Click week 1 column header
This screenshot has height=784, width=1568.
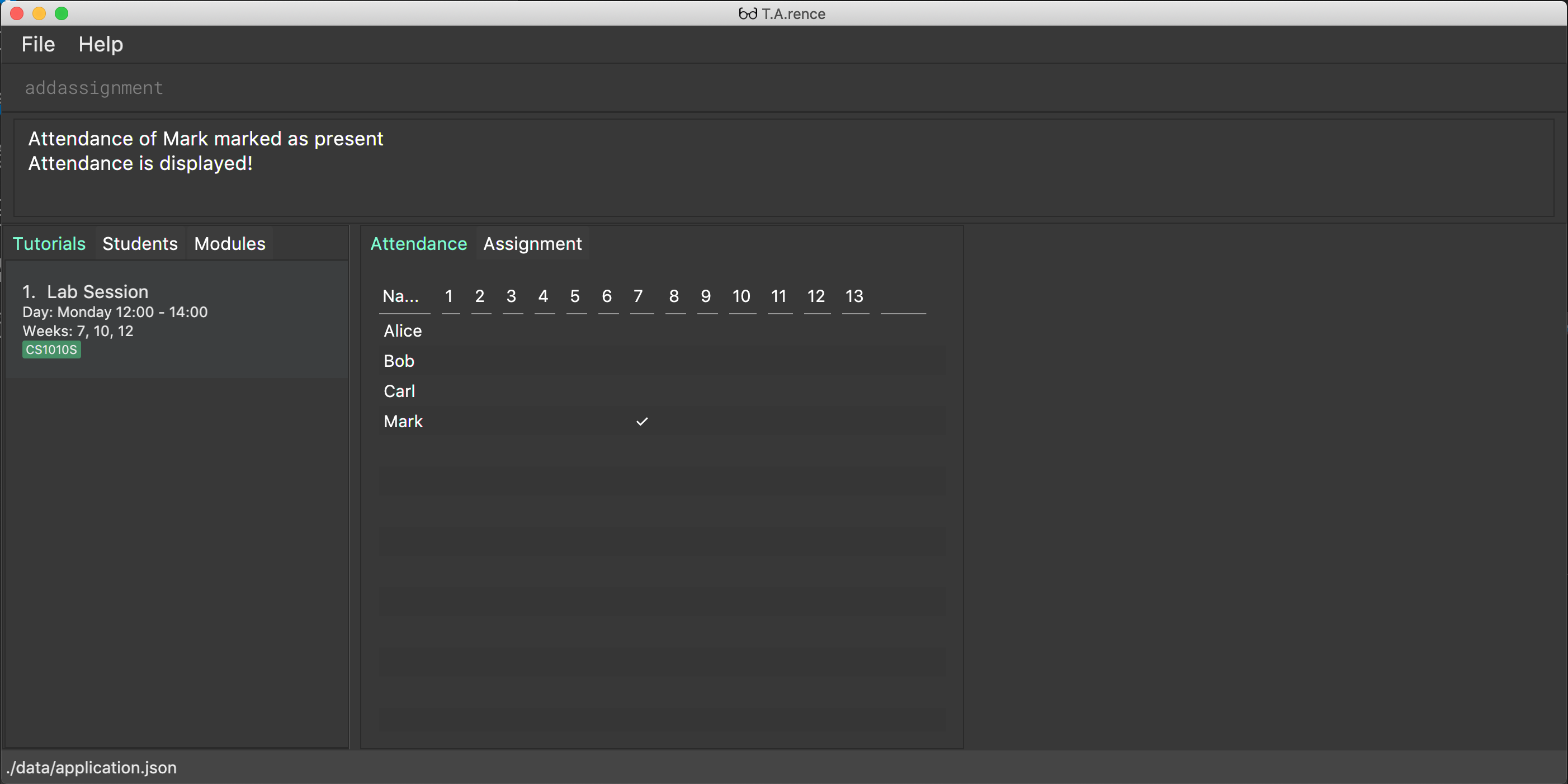pos(450,296)
